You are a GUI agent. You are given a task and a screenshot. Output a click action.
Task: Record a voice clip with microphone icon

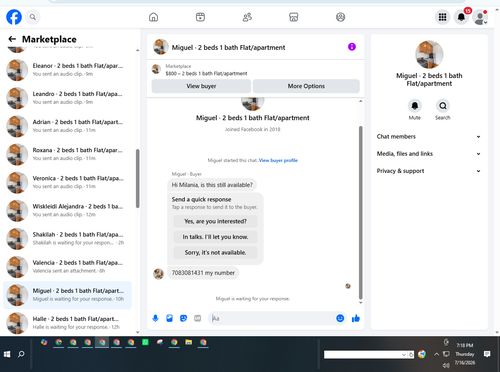[155, 318]
